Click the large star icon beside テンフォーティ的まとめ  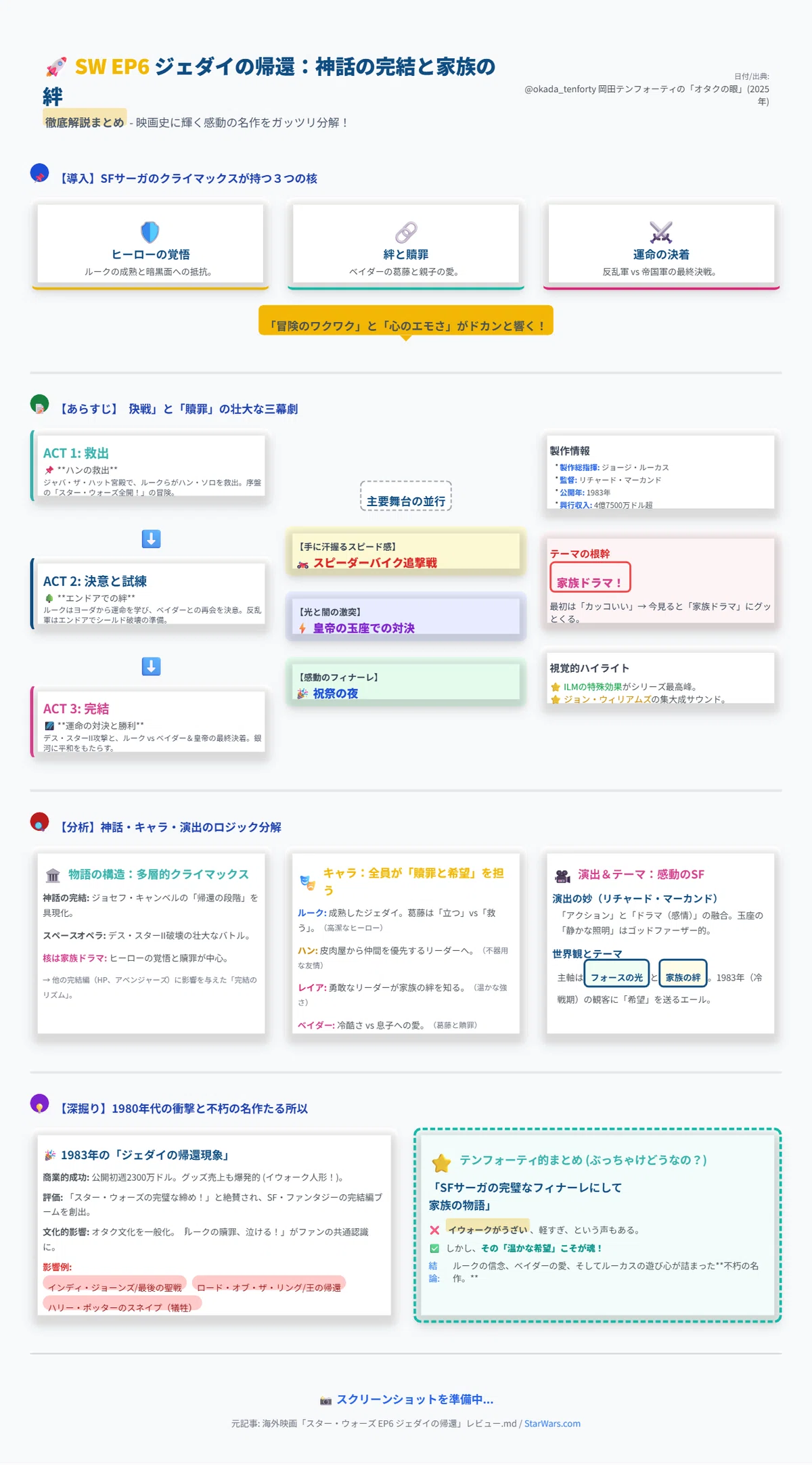[x=441, y=1163]
